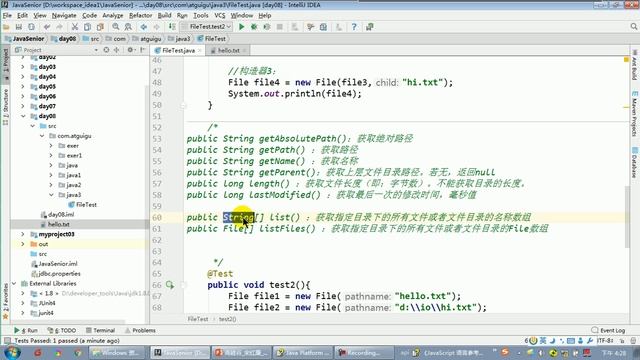
Task: Switch to Recording taskbar window
Action: tap(364, 353)
